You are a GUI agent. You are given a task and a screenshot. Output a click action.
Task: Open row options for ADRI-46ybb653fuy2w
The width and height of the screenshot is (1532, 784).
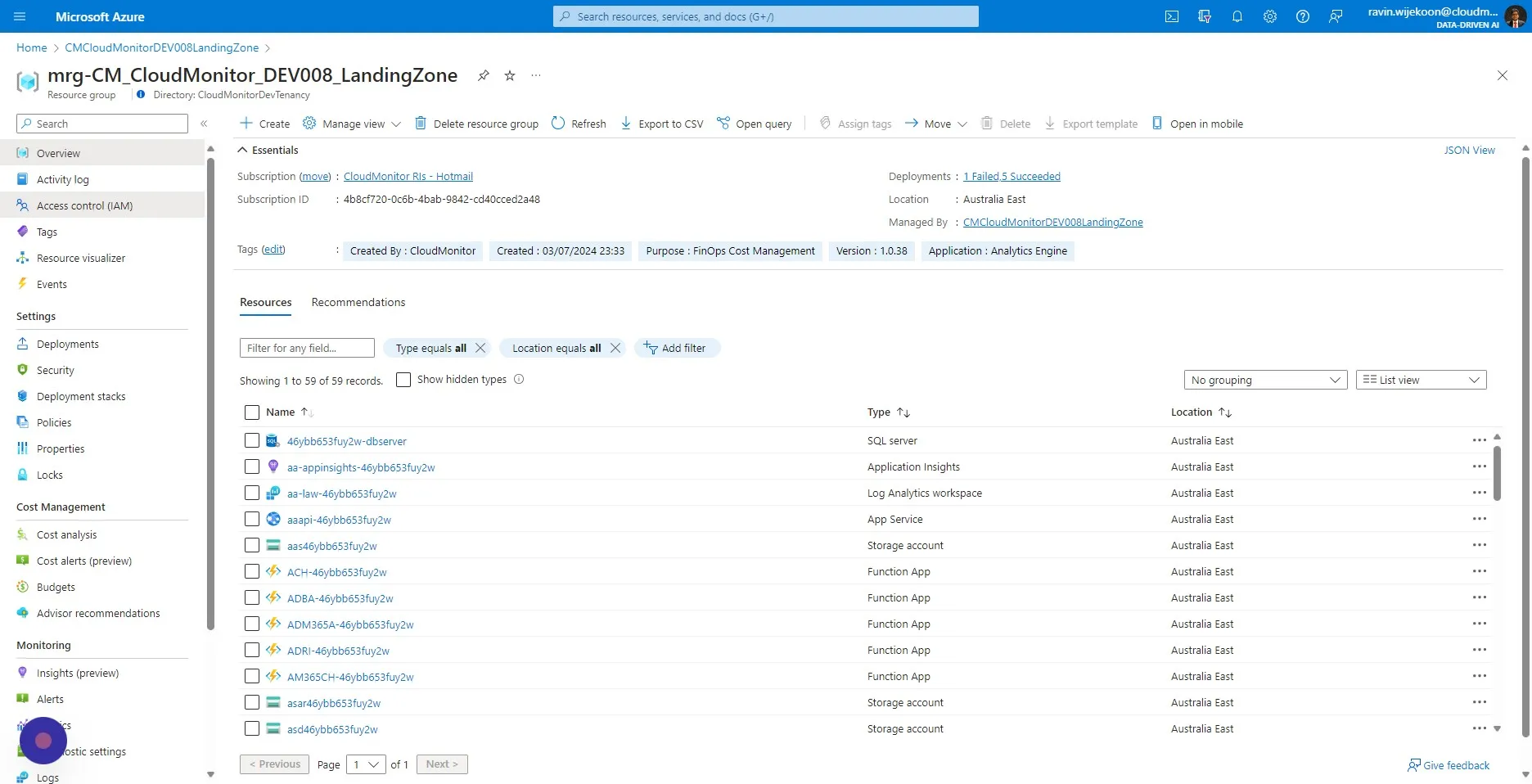point(1480,650)
